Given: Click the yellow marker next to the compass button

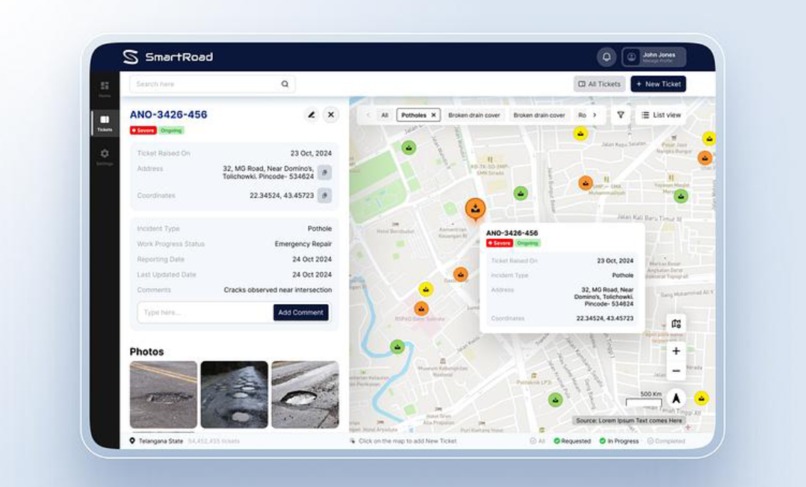Looking at the screenshot, I should (x=701, y=398).
